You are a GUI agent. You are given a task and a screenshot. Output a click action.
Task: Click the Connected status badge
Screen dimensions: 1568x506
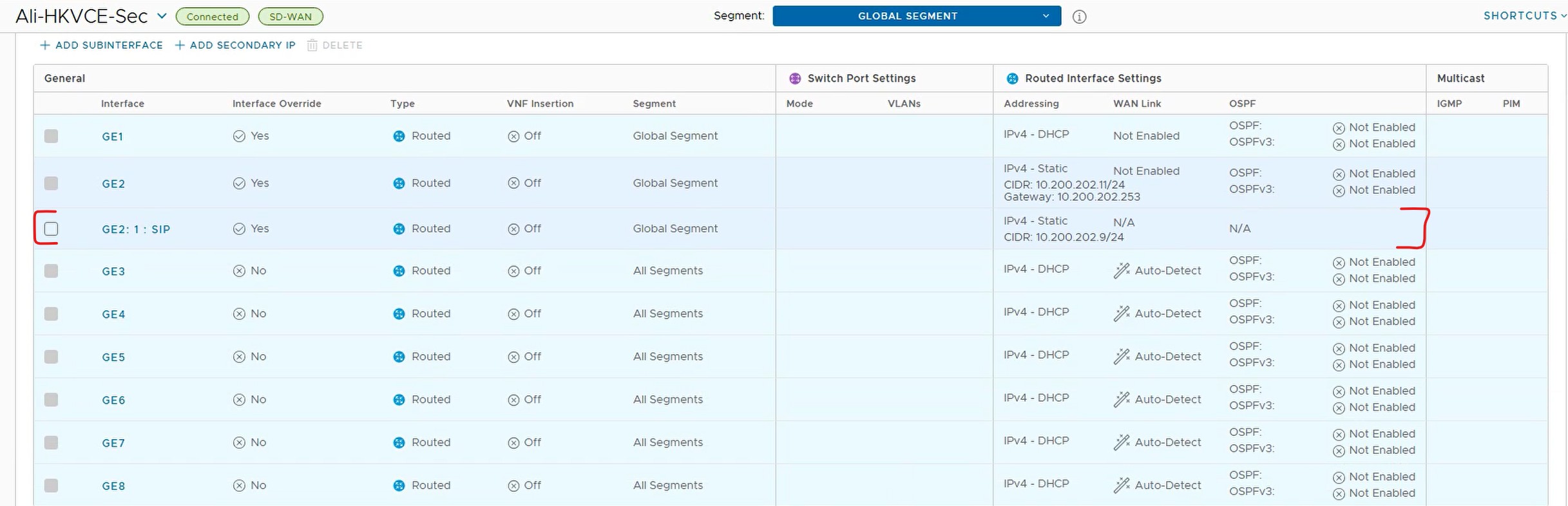(x=212, y=17)
